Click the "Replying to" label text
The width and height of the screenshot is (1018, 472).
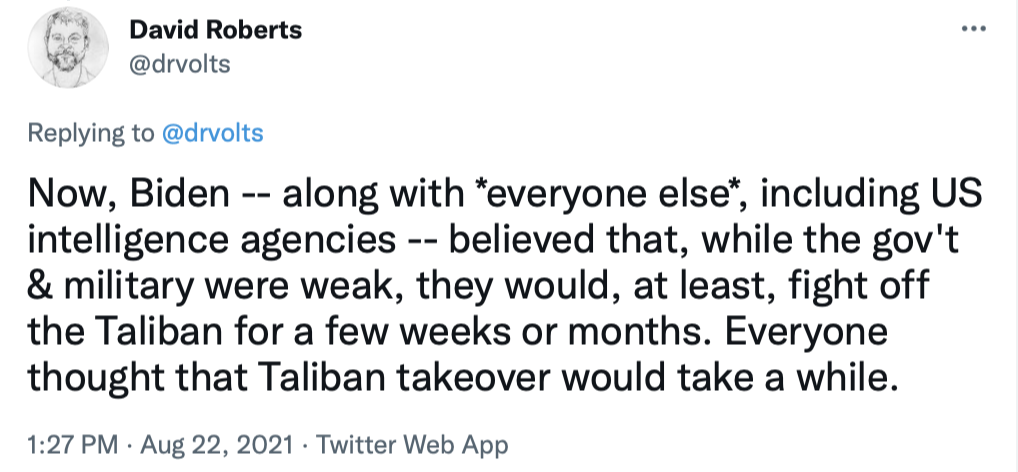(x=91, y=133)
